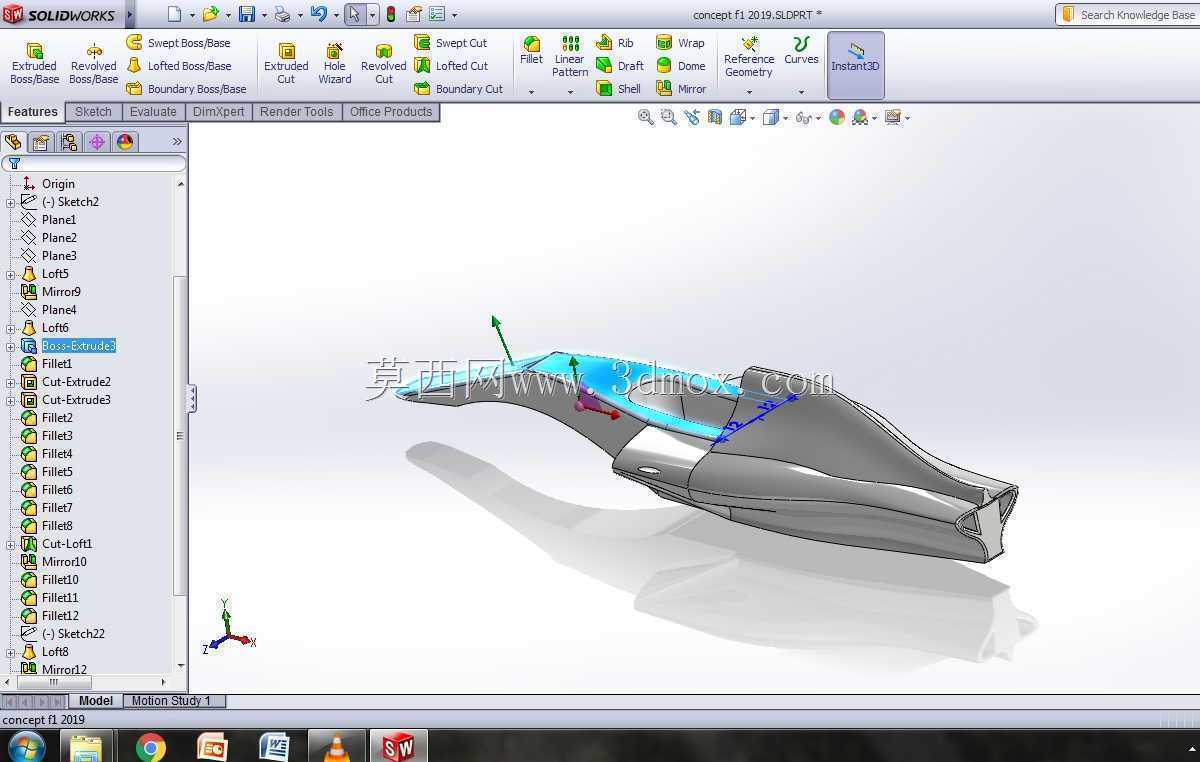Expand the SolidWorks main menu arrow

click(130, 14)
